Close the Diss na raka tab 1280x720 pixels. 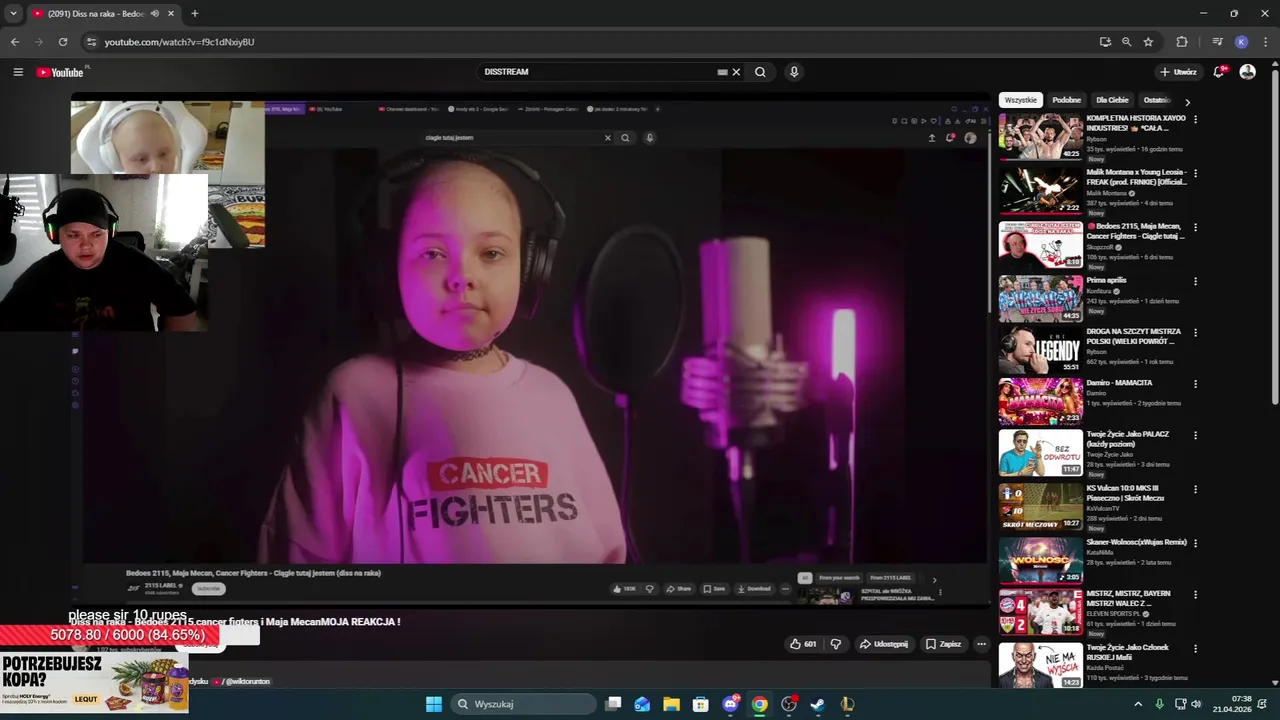click(171, 14)
